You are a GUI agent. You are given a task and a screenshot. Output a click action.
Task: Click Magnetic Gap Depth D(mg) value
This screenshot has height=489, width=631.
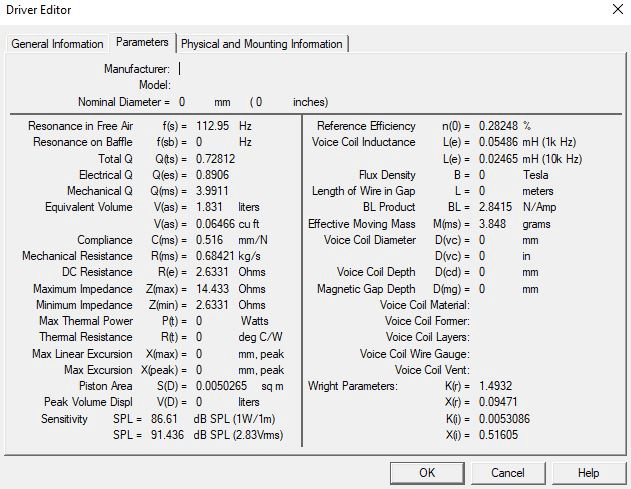coord(482,289)
